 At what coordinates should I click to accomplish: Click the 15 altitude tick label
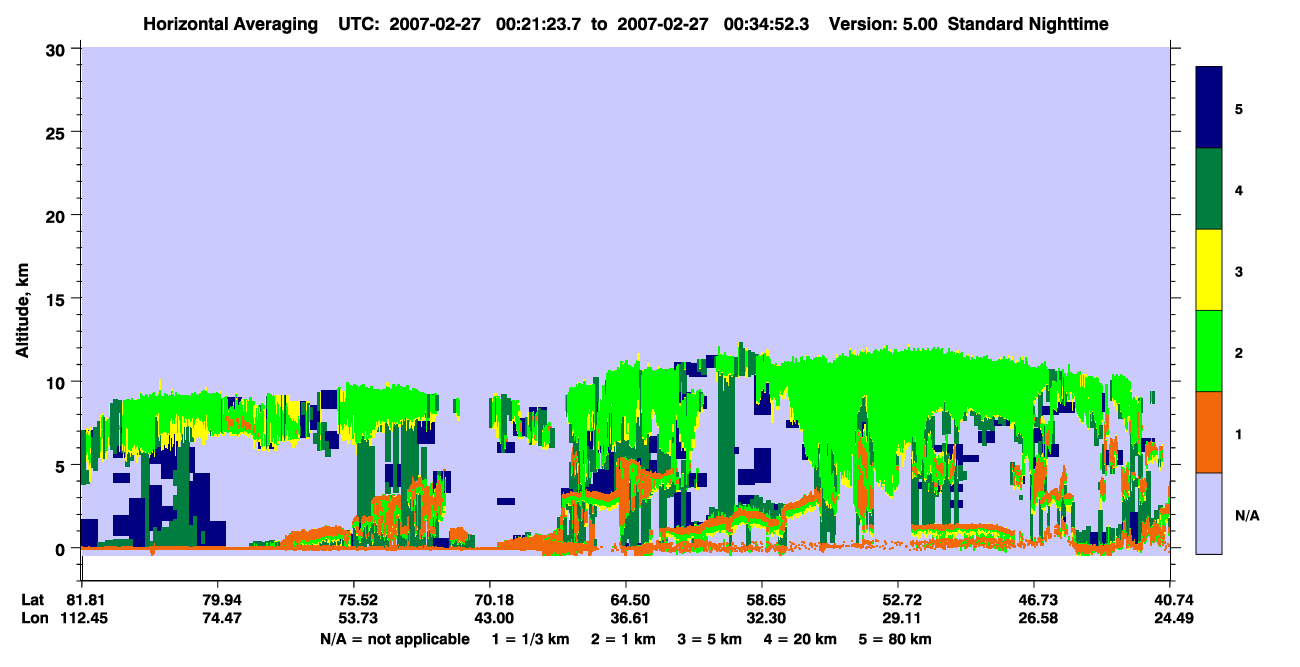tap(58, 299)
